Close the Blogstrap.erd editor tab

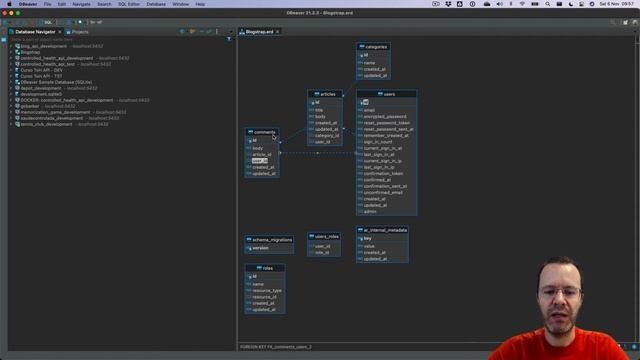tap(278, 31)
